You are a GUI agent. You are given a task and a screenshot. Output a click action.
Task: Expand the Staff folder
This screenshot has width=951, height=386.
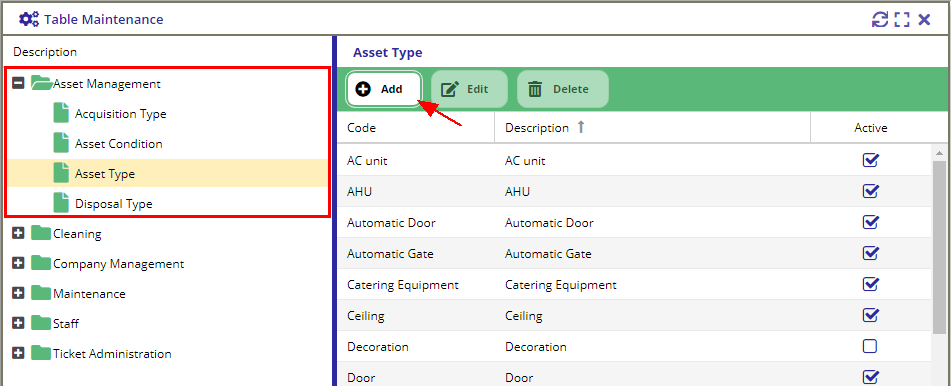point(19,323)
